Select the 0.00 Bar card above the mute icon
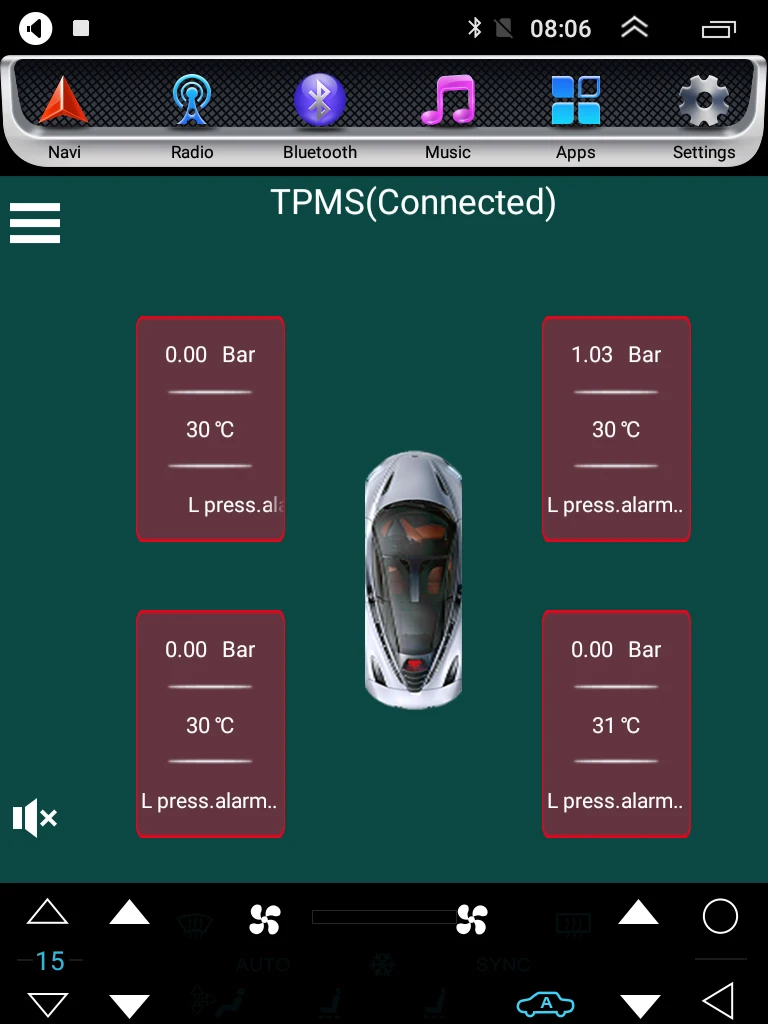This screenshot has width=768, height=1024. pyautogui.click(x=210, y=724)
